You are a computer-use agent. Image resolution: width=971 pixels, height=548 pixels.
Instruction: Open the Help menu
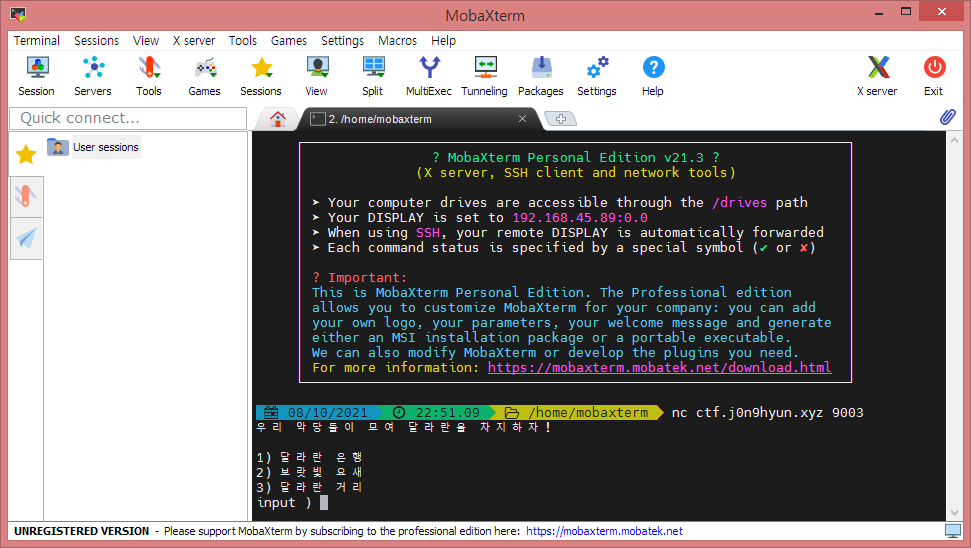click(x=443, y=40)
